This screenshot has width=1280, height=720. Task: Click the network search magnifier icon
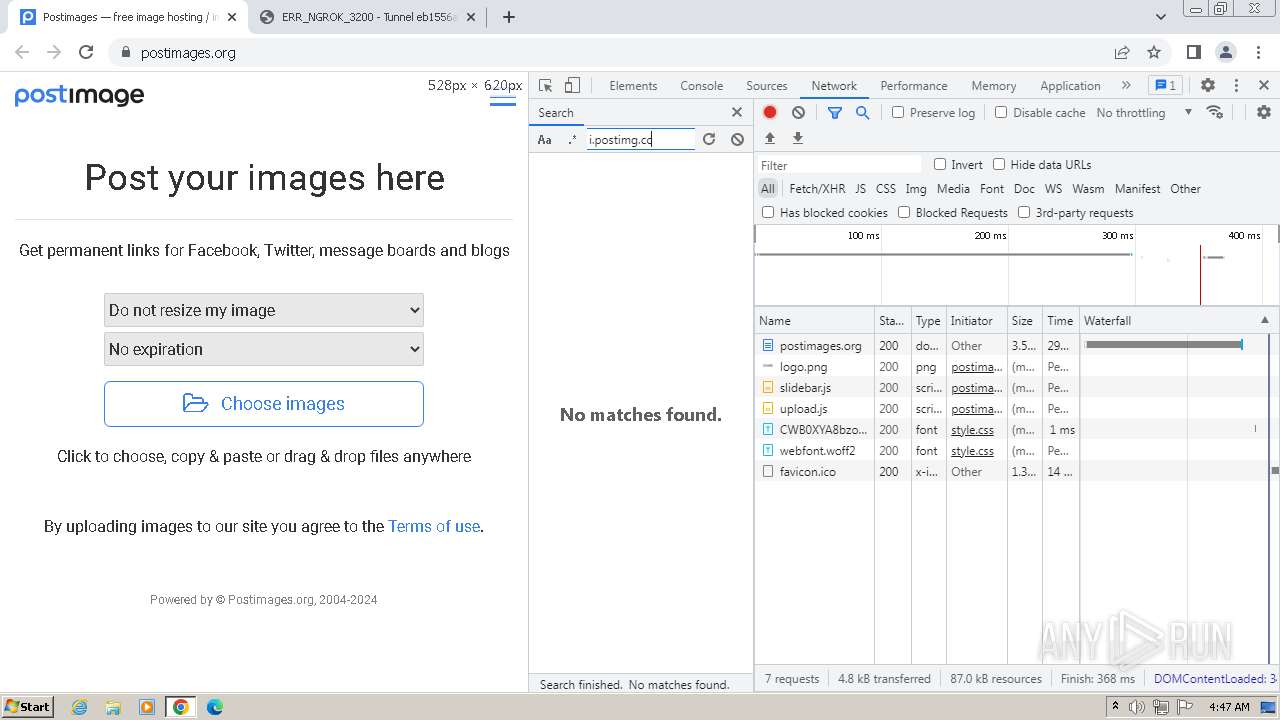pyautogui.click(x=862, y=113)
